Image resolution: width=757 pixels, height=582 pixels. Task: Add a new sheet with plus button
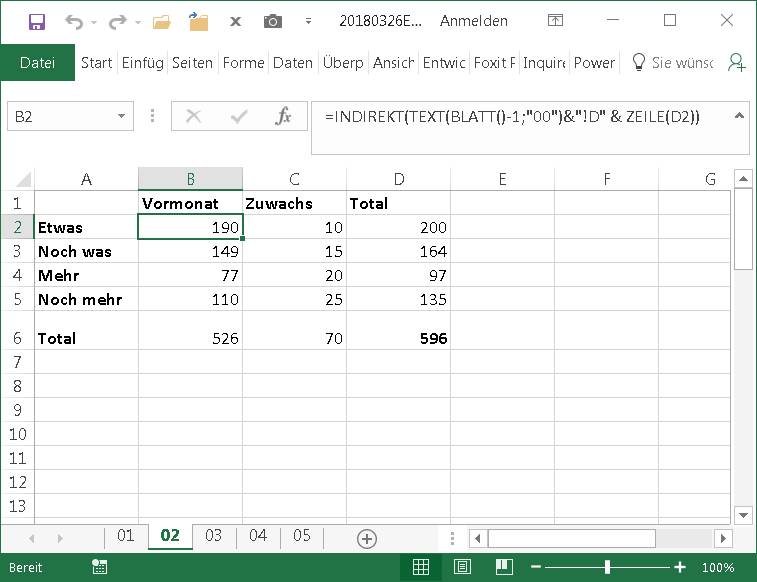[x=366, y=539]
